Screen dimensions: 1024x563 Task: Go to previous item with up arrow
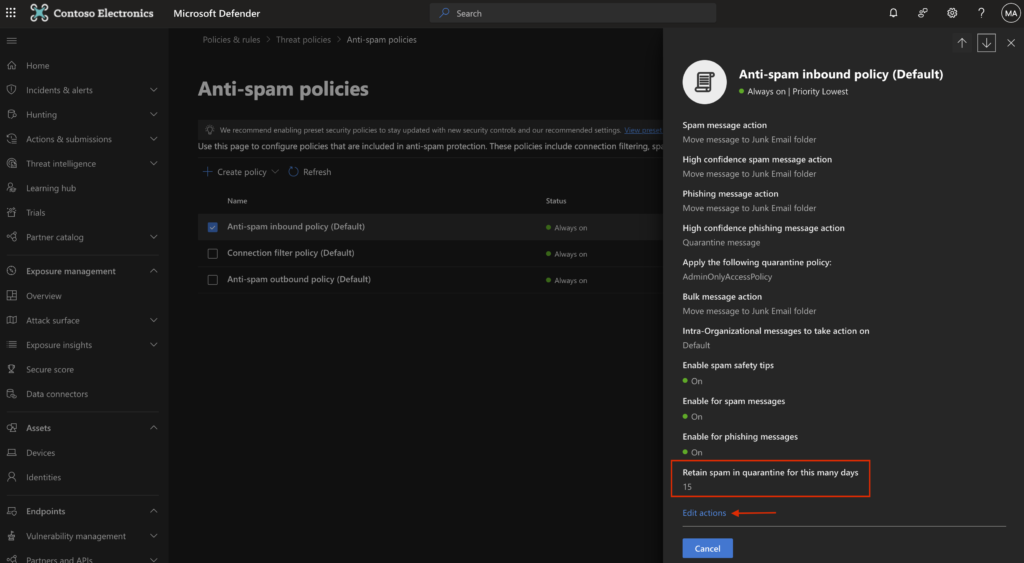(962, 43)
